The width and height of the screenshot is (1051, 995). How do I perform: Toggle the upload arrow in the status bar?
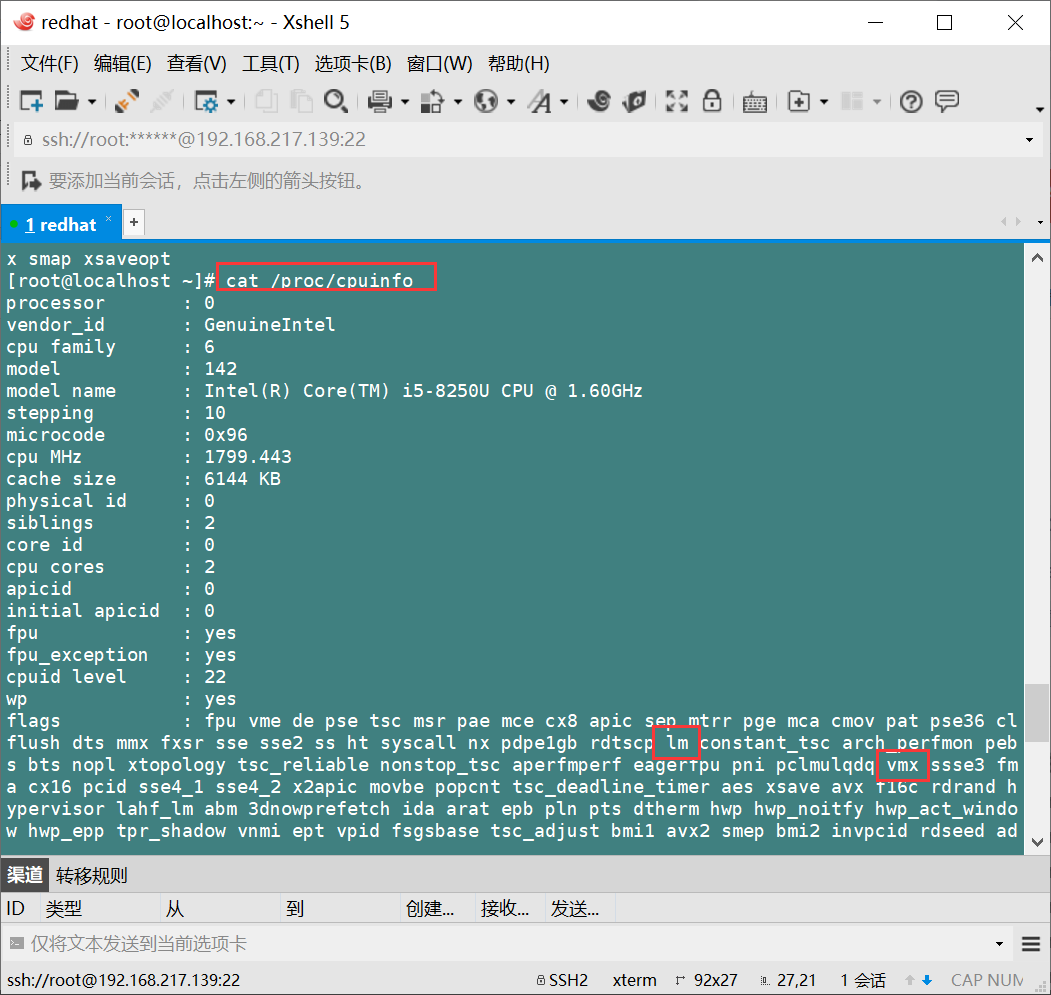pyautogui.click(x=909, y=980)
